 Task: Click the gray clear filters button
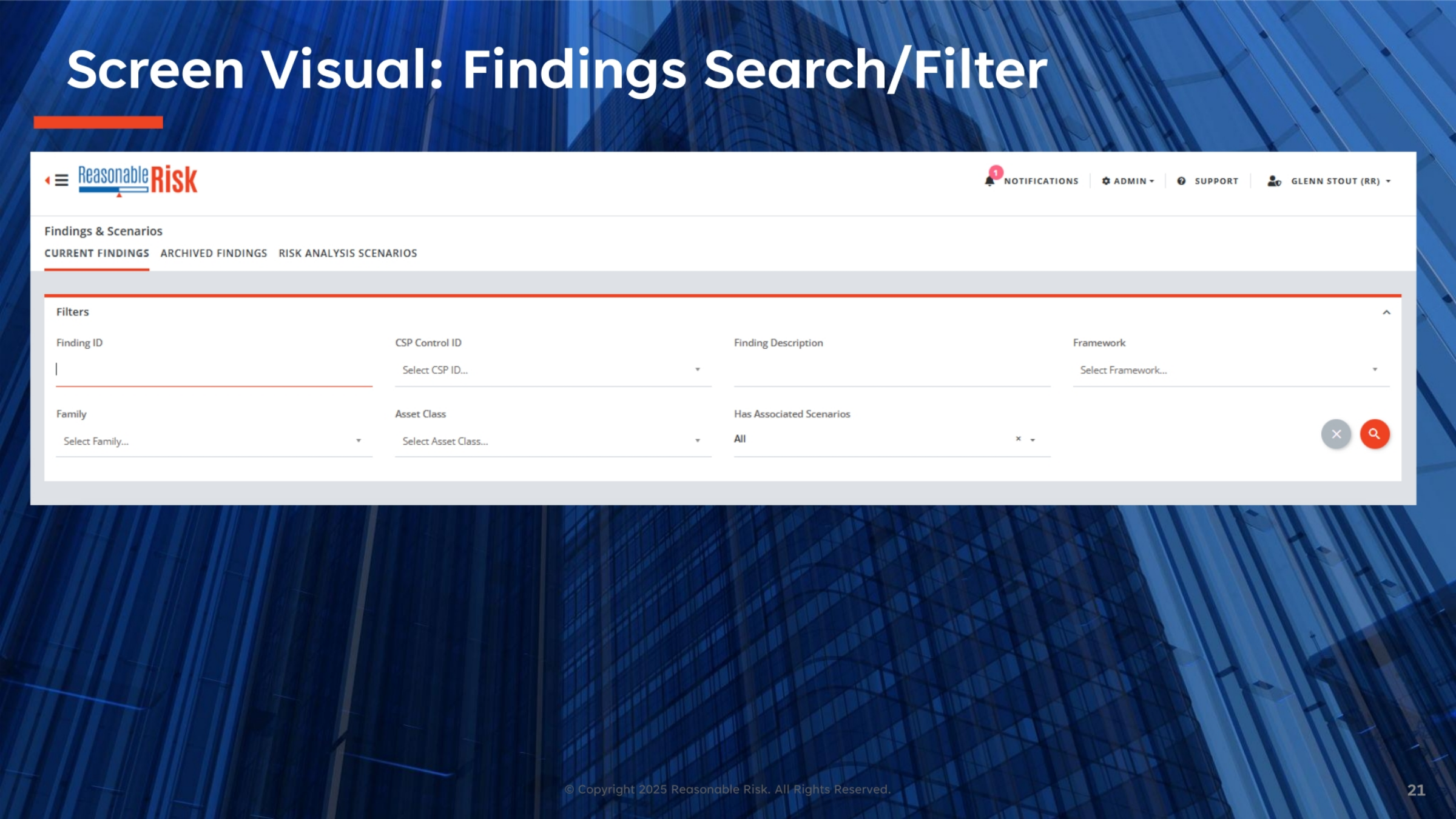point(1336,434)
